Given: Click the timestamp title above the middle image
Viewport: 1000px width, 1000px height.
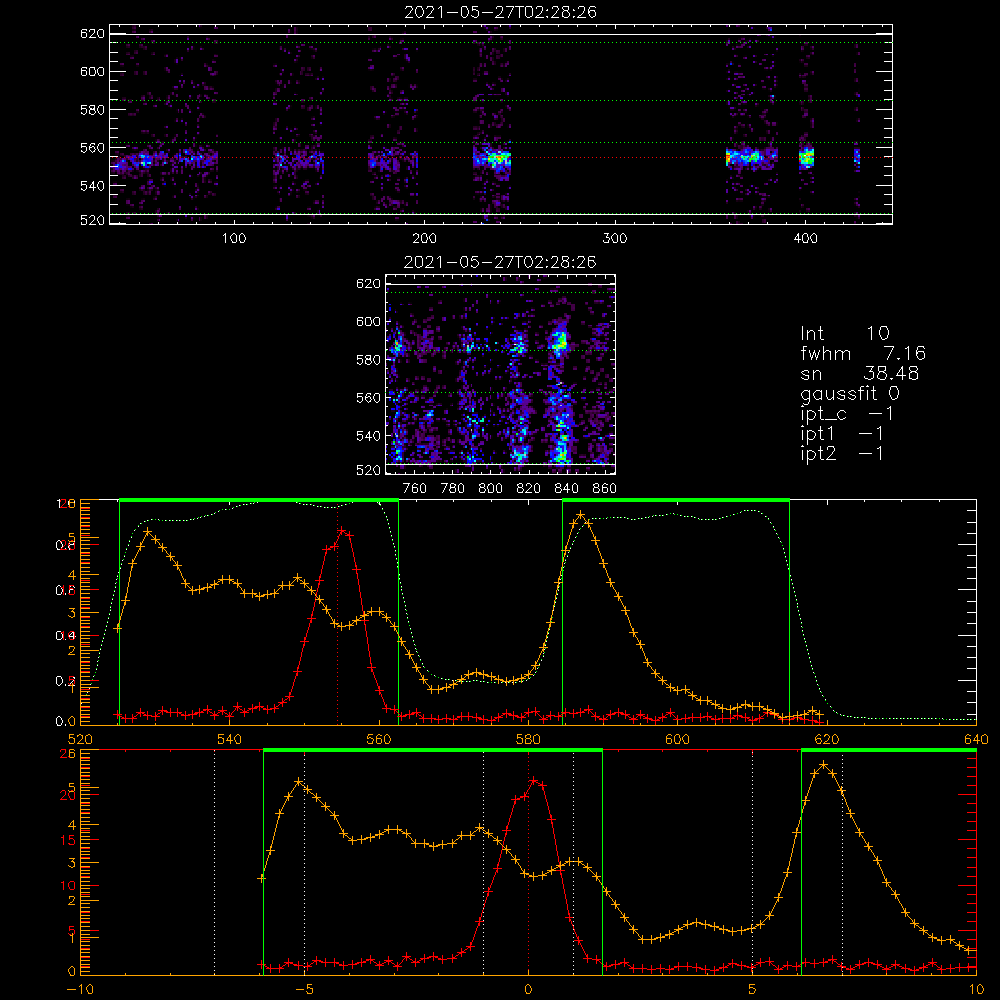Looking at the screenshot, I should (500, 262).
